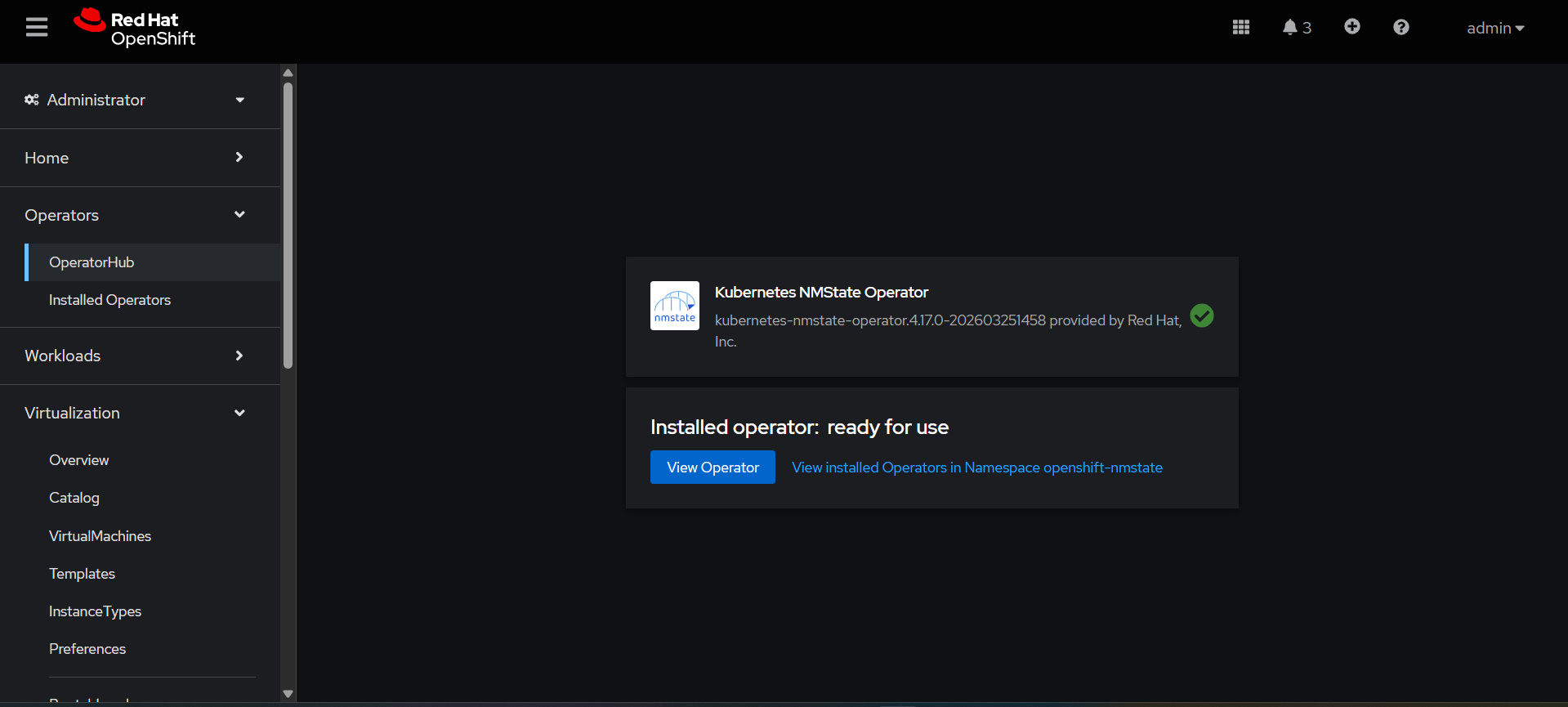Click the Red Hat OpenShift logo
1568x707 pixels.
point(135,29)
